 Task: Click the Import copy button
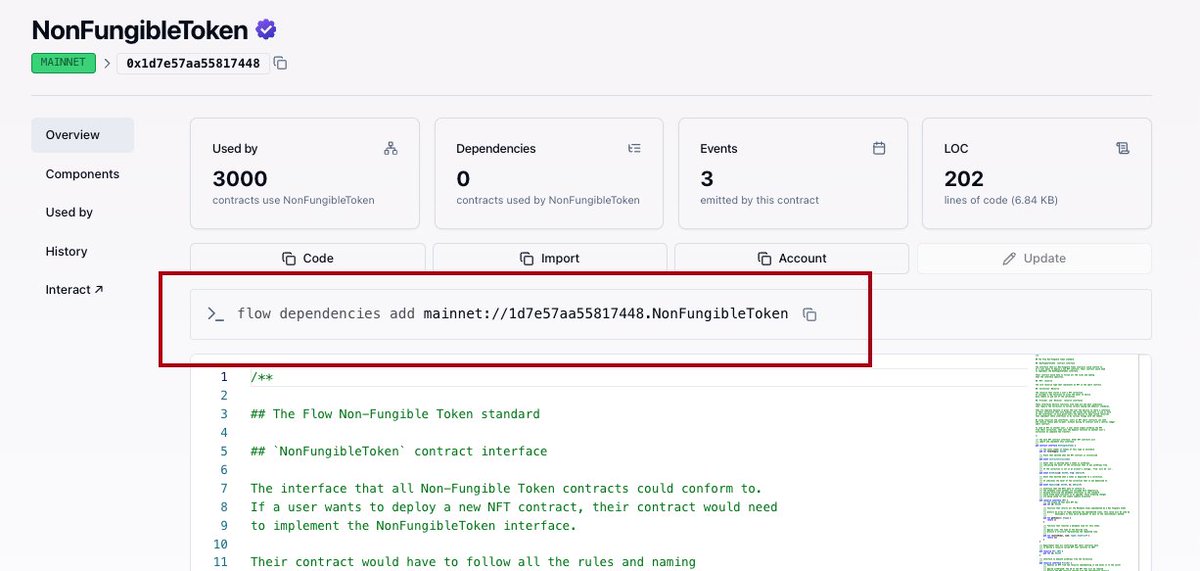coord(550,258)
